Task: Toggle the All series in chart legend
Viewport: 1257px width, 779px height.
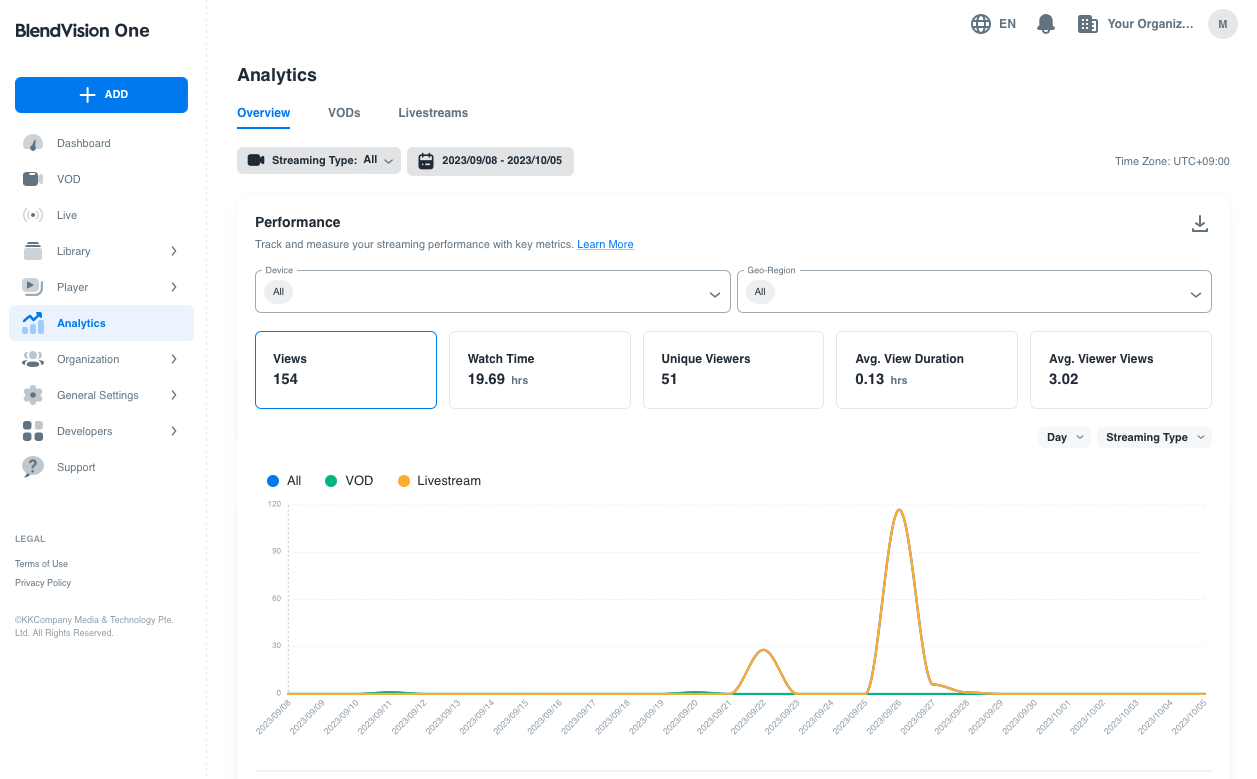Action: (284, 481)
